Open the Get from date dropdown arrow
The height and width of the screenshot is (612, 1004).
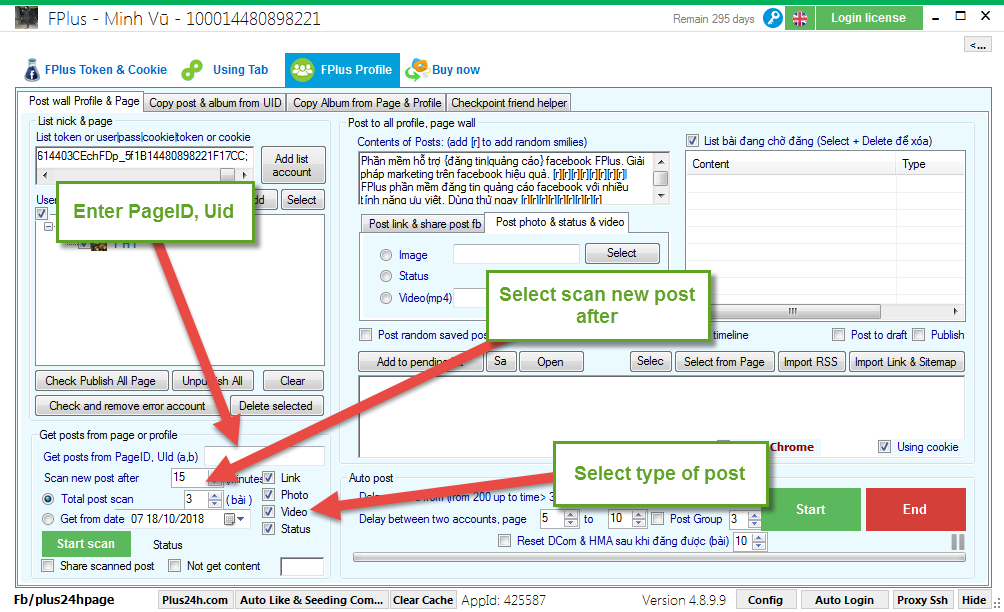click(241, 519)
